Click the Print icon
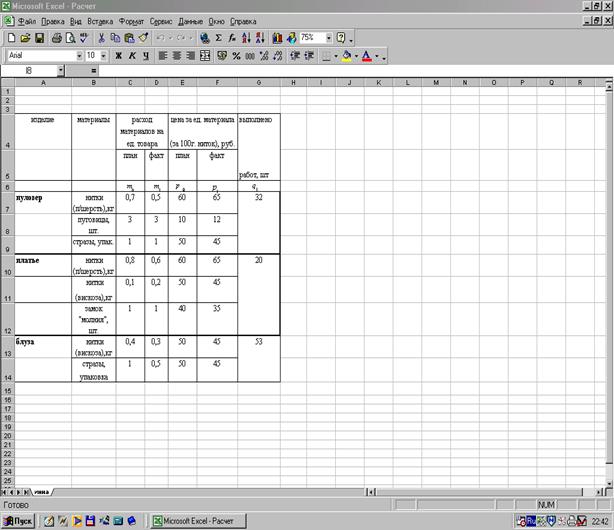 coord(57,38)
